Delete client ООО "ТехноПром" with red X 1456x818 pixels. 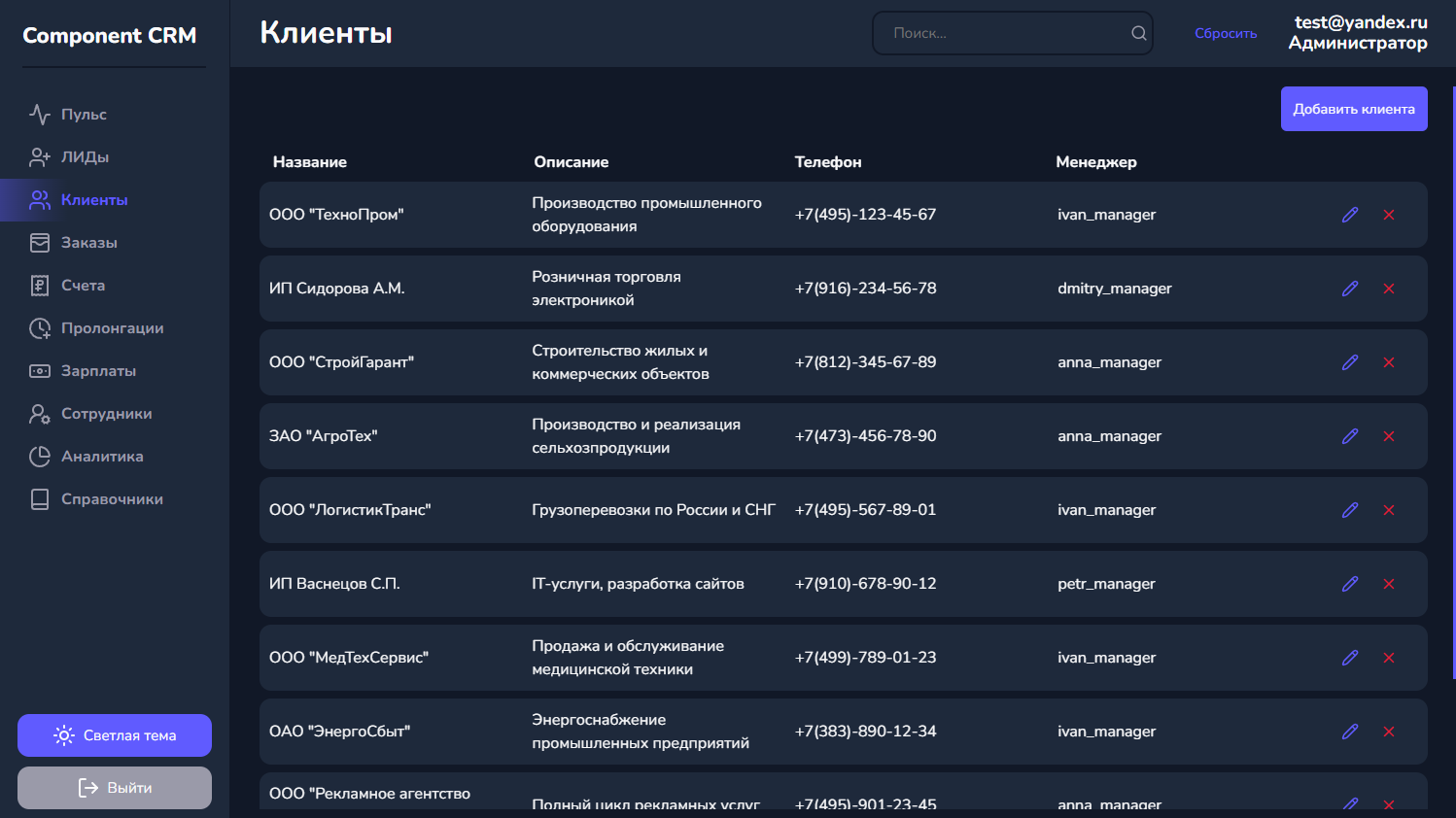tap(1389, 215)
